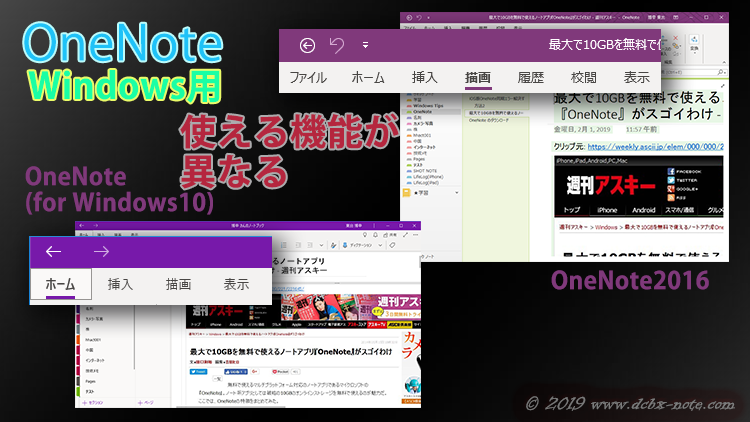Select the 技術メモ section in Windows 10 OneNote
Screen dimensions: 750x422
(91, 371)
